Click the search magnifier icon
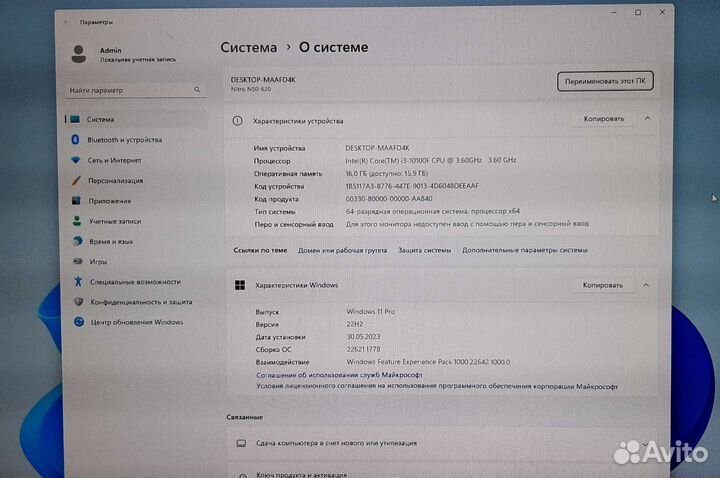Screen dimensions: 720x478 tap(197, 90)
